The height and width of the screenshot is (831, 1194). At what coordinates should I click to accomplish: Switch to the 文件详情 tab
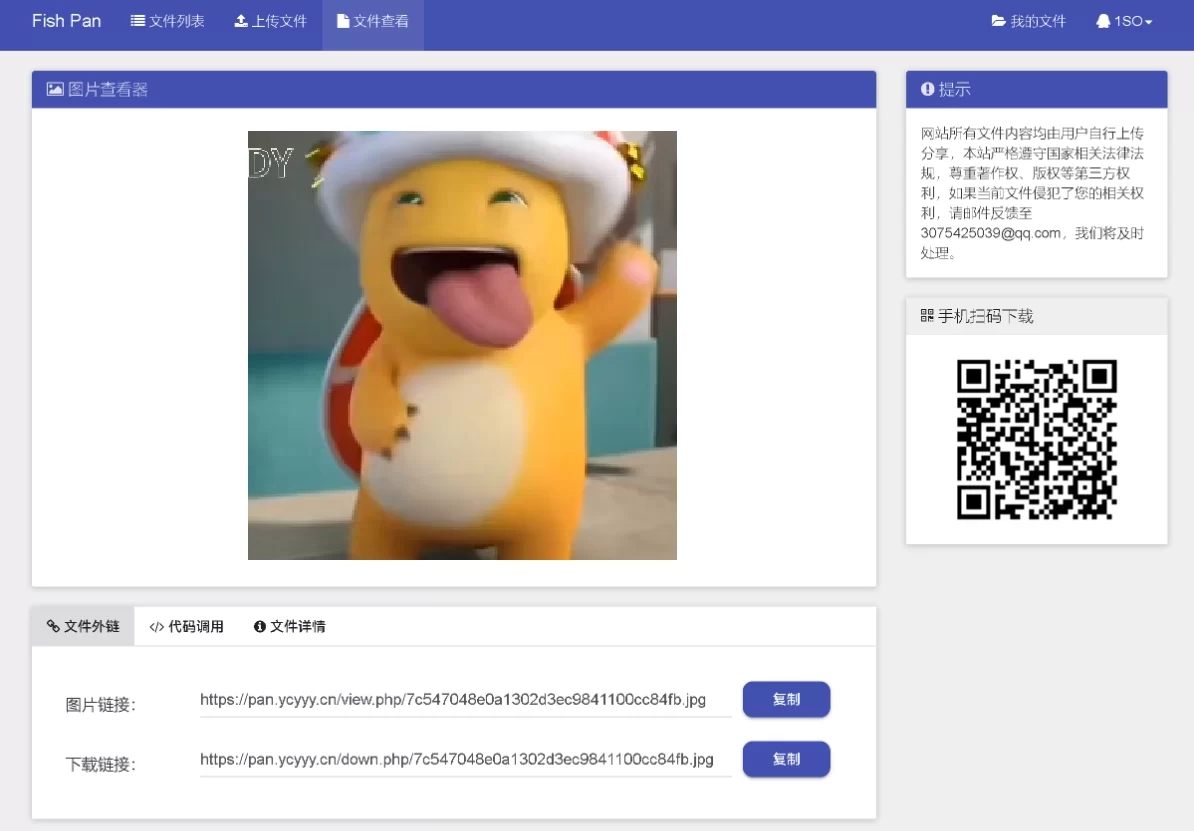[289, 626]
